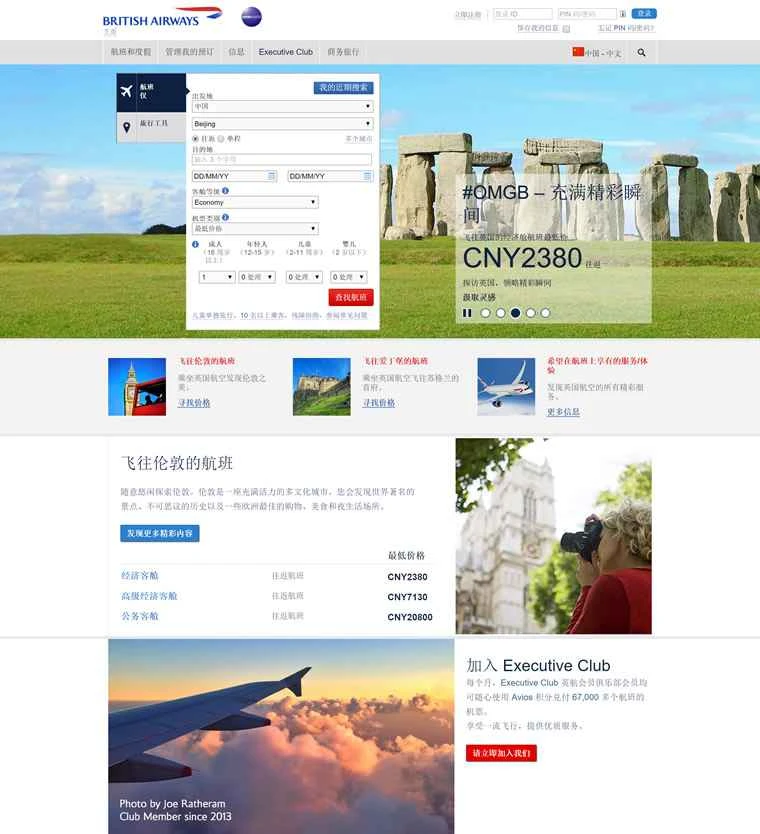The height and width of the screenshot is (834, 760).
Task: Expand the Beijing departure city dropdown
Action: point(282,124)
